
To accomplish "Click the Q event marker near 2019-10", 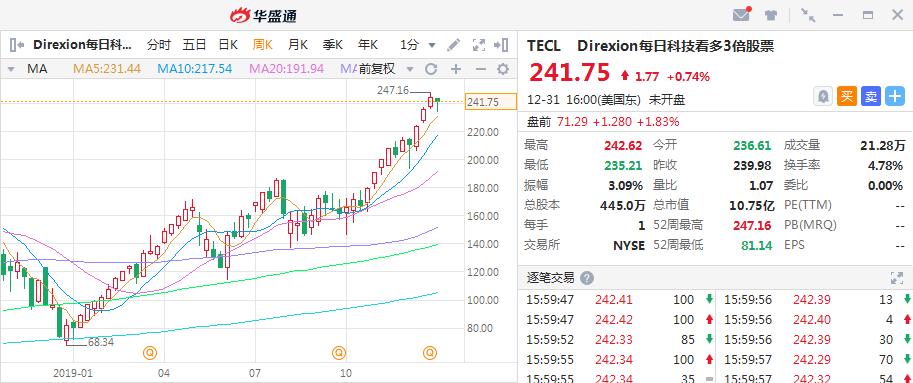I will tap(339, 352).
